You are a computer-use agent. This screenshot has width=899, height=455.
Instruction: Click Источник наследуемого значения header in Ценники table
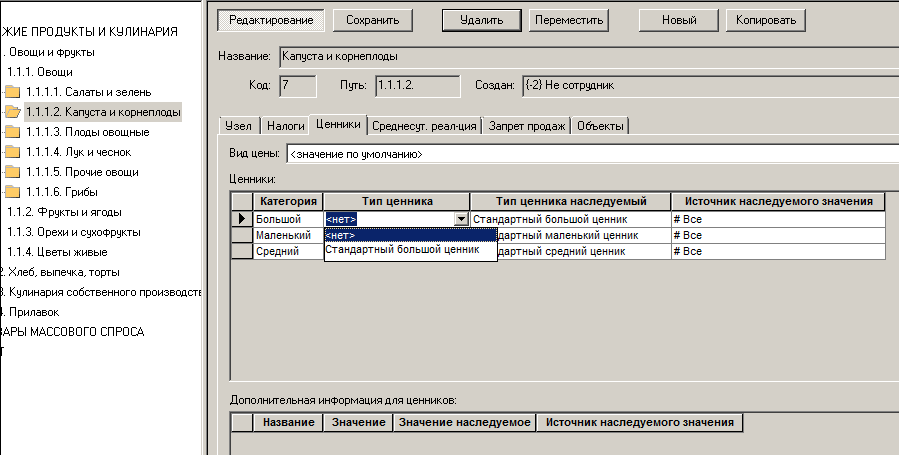coord(778,201)
